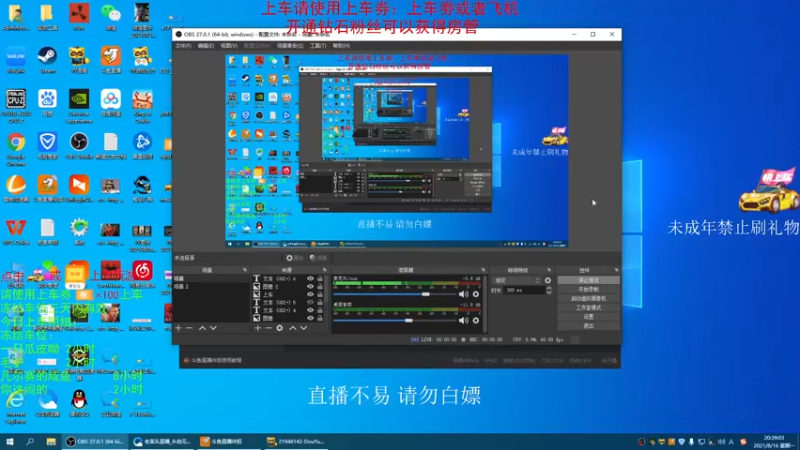Pop out the Audio Mixer (混音器) dock panel

pyautogui.click(x=483, y=270)
